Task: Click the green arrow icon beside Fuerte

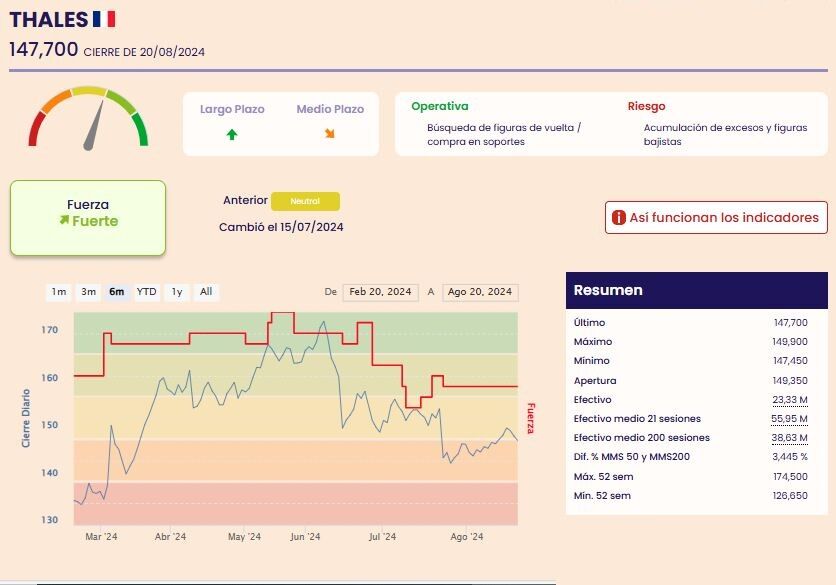Action: pos(64,220)
